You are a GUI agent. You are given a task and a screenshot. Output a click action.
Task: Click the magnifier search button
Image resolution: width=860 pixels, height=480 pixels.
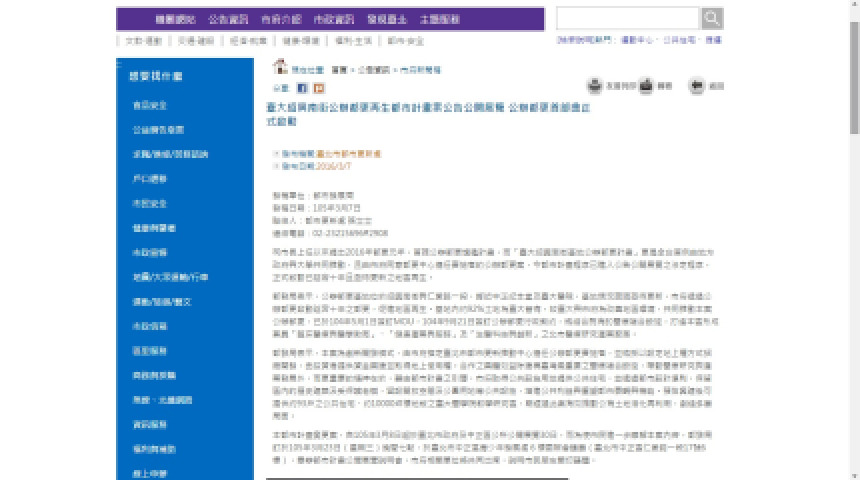click(x=712, y=18)
